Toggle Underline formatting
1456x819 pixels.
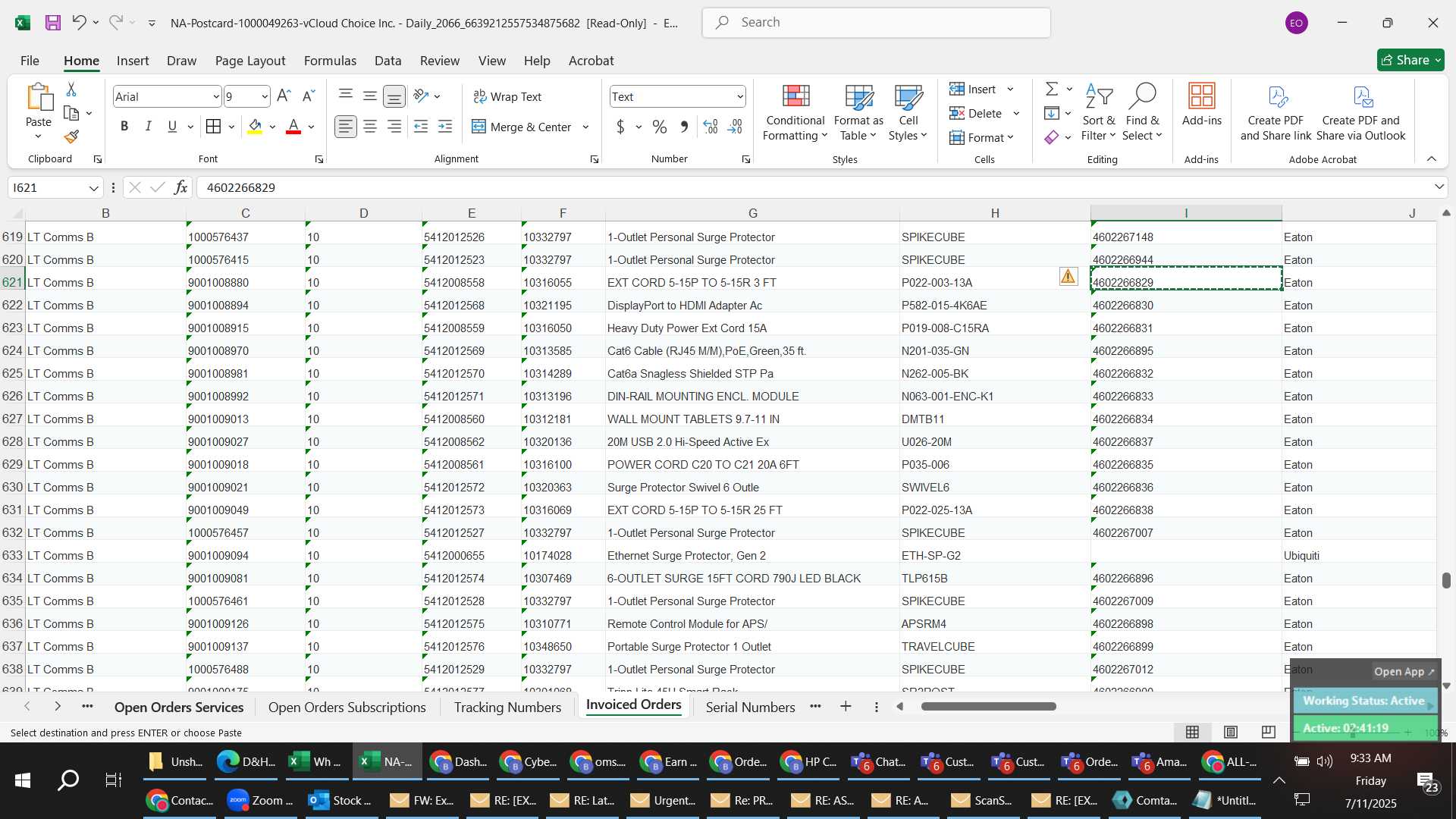point(172,127)
